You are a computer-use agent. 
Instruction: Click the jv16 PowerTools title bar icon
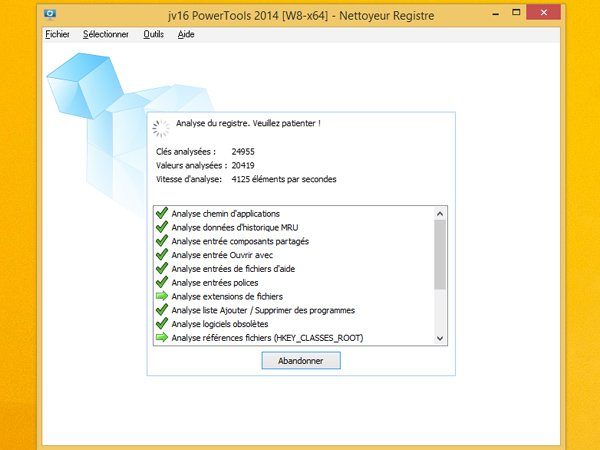[x=50, y=15]
